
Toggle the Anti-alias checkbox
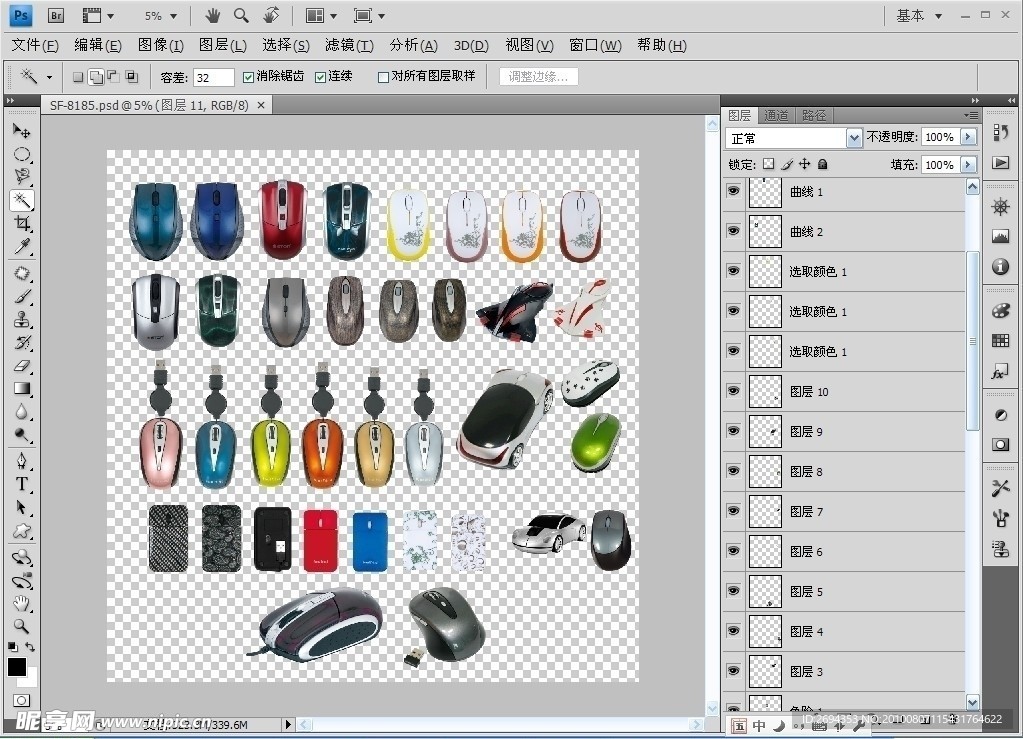248,77
